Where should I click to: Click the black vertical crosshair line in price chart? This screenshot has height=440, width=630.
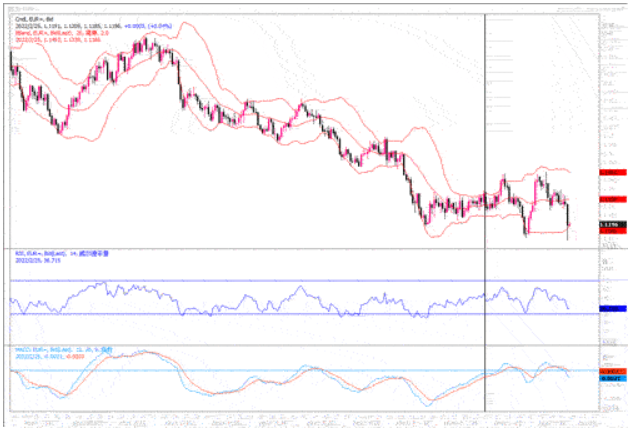(x=486, y=120)
